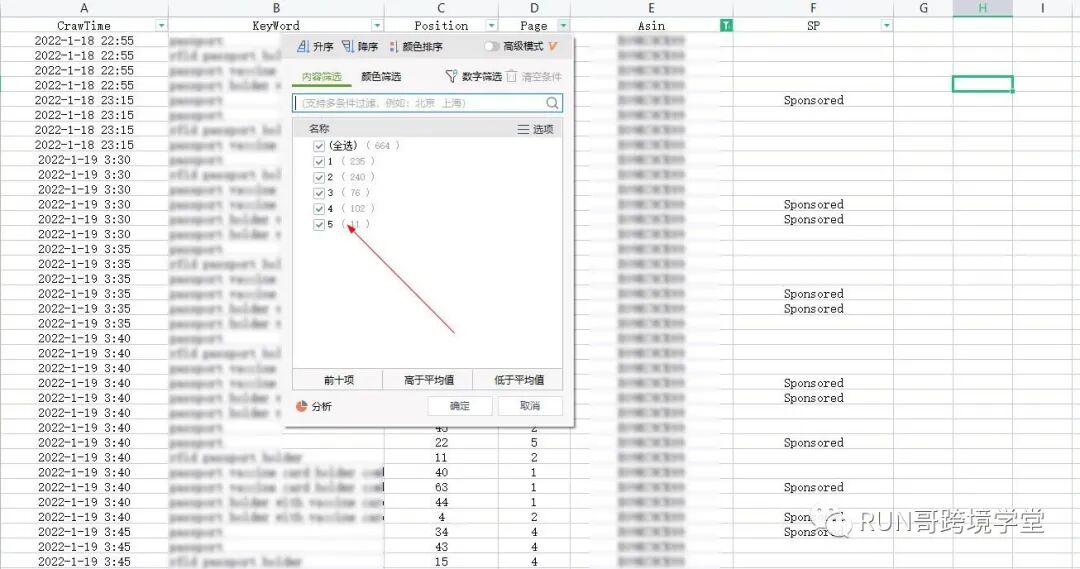1080x569 pixels.
Task: Switch to 颜色筛选 tab
Action: [381, 76]
